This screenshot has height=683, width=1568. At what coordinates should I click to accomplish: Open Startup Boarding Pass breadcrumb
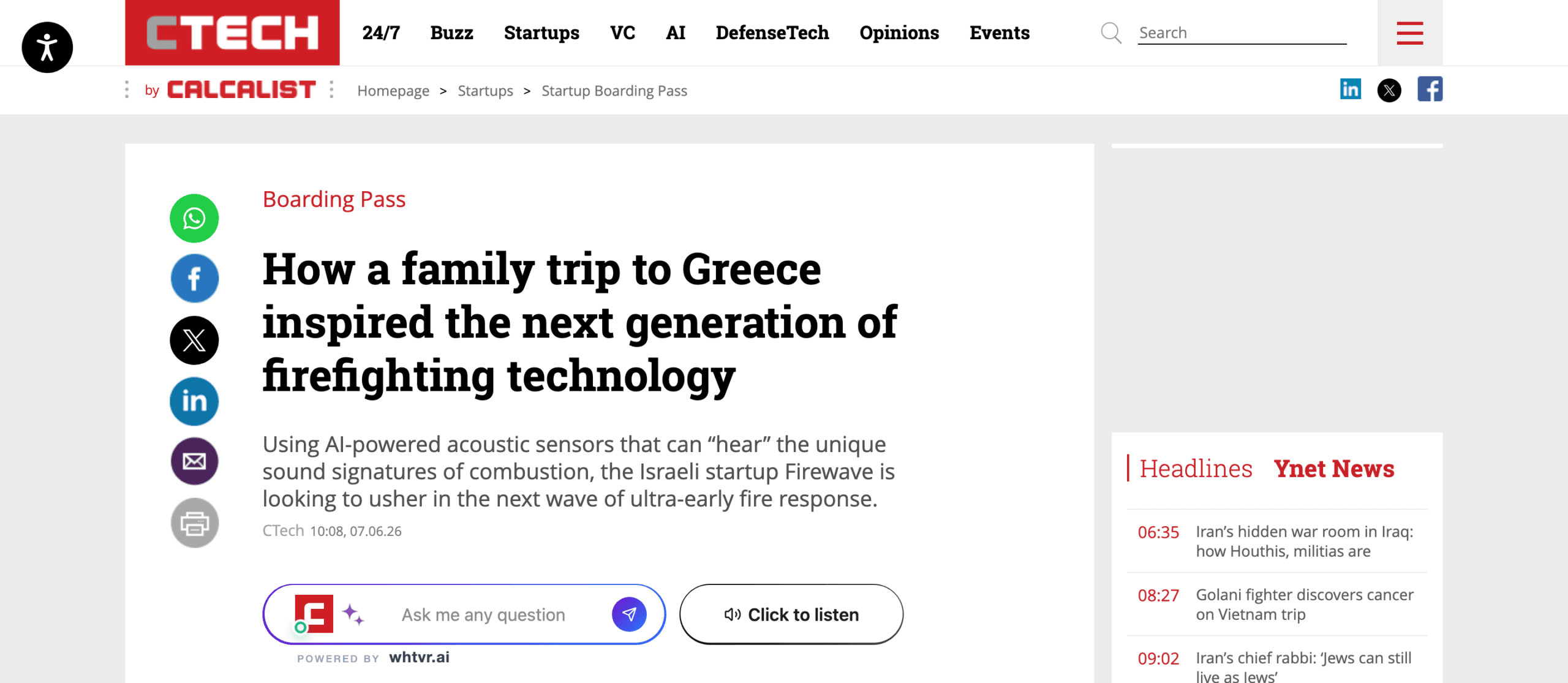614,91
